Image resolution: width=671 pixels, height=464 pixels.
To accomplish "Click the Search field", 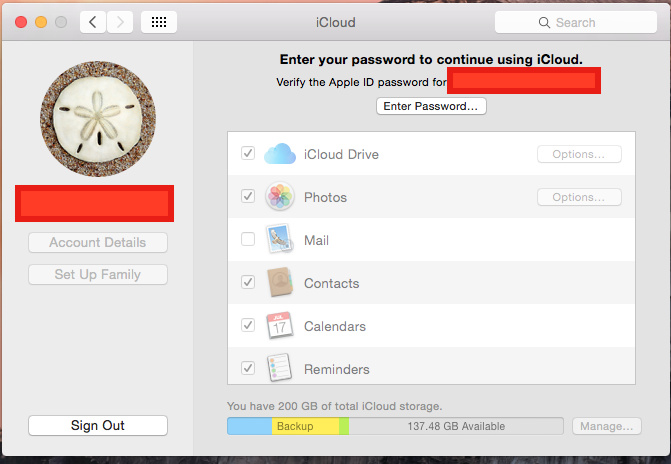I will click(576, 22).
